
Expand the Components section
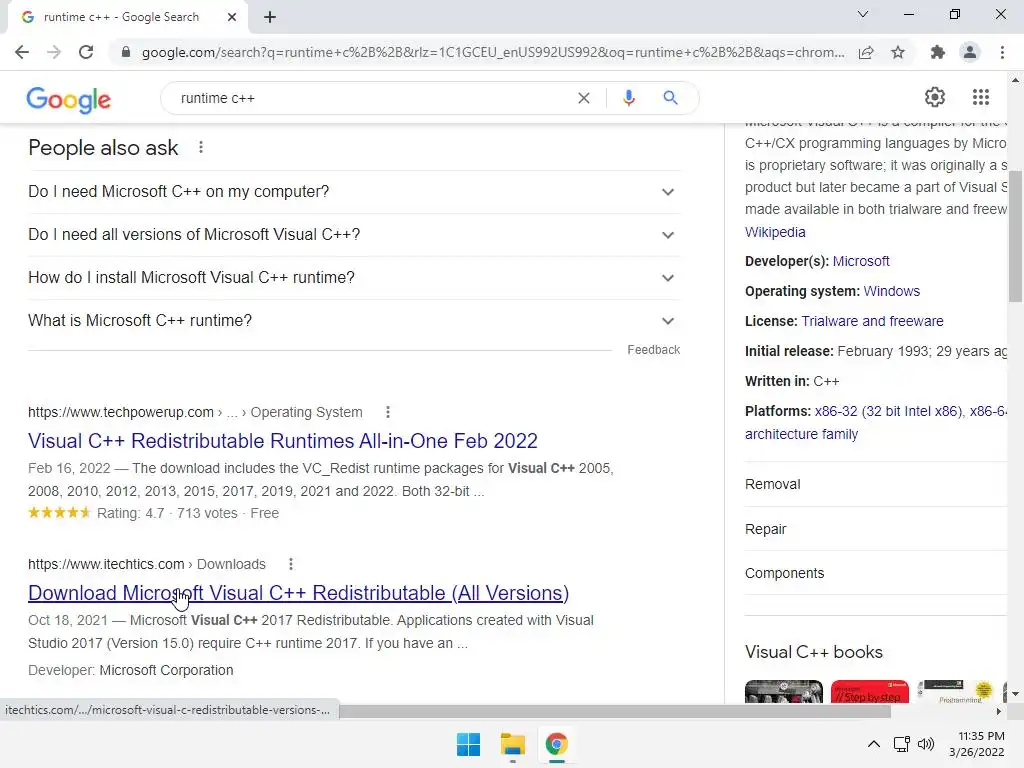876,573
